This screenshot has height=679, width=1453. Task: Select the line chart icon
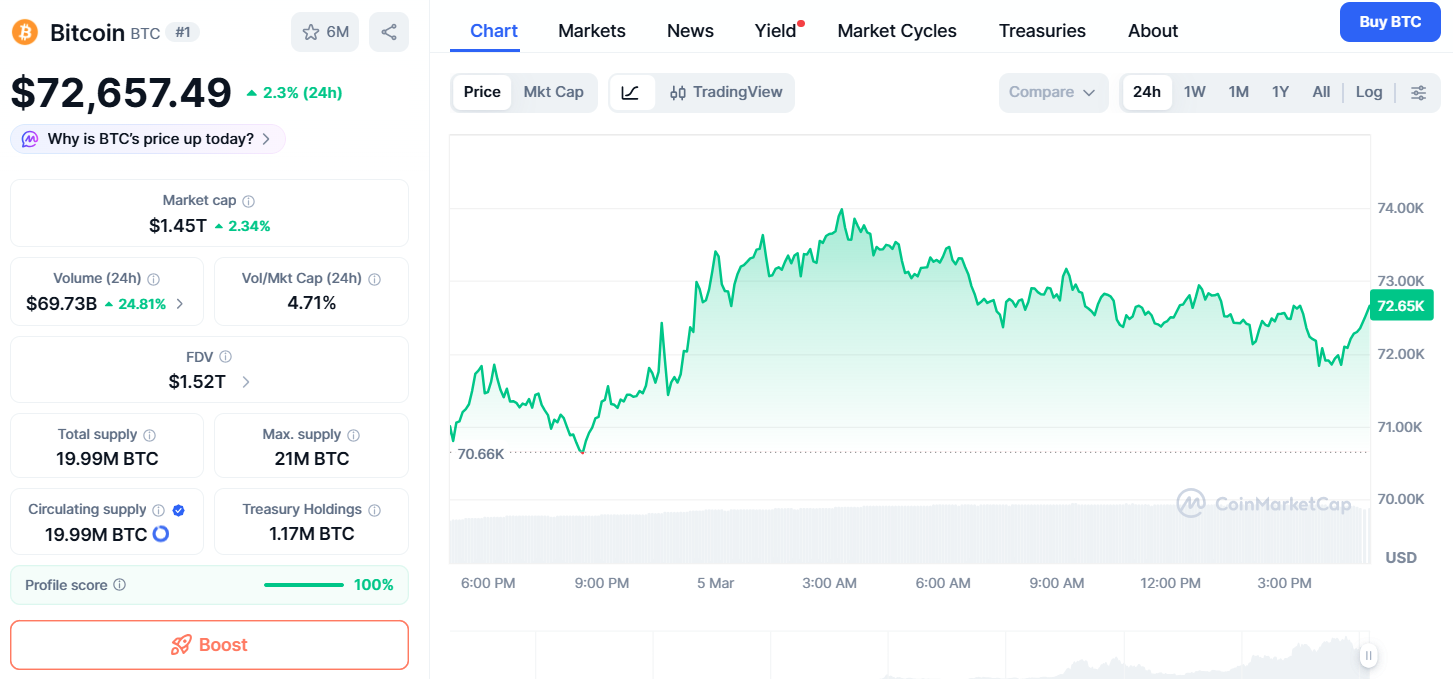coord(630,93)
